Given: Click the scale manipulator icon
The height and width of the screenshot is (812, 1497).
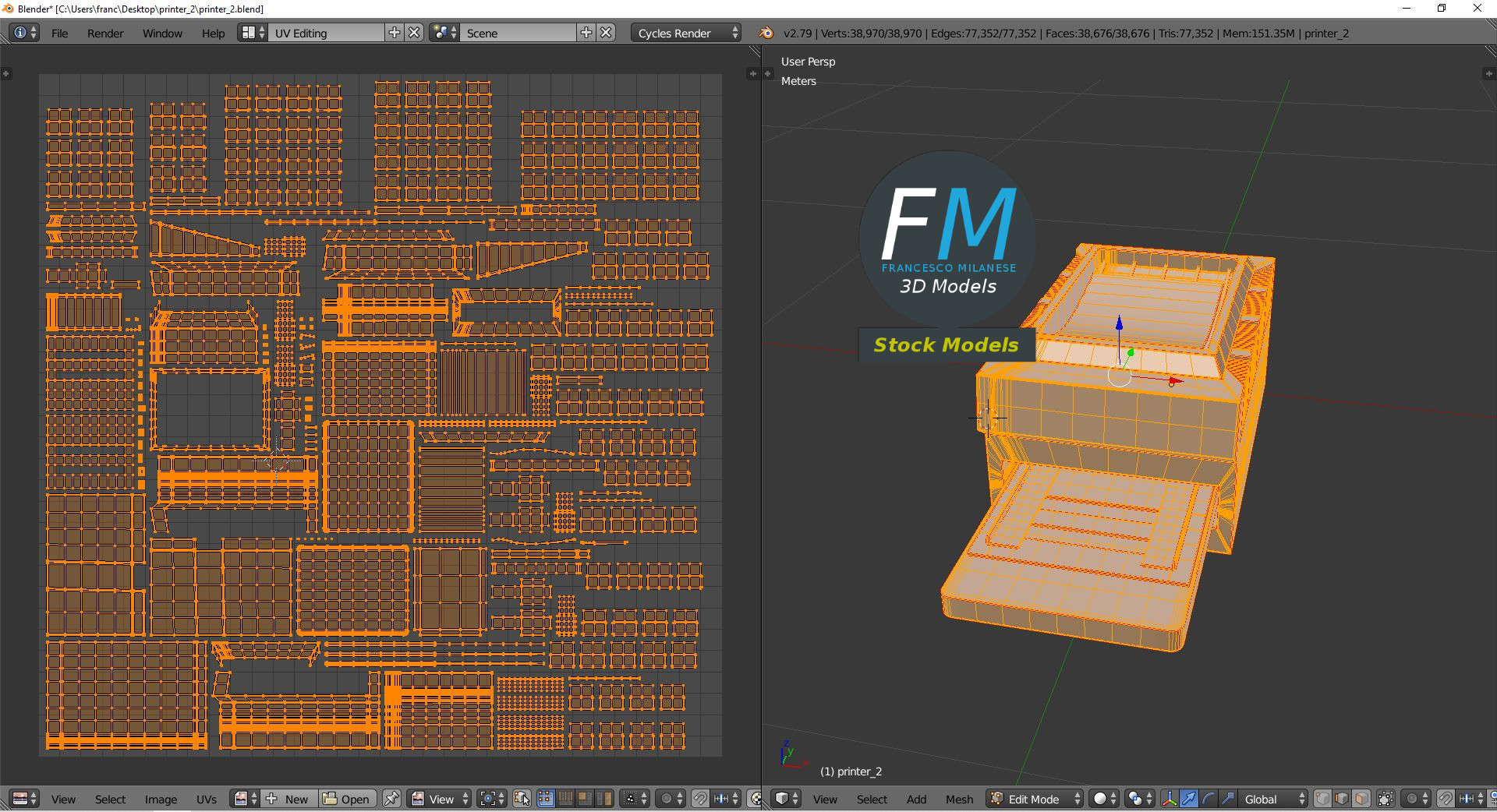Looking at the screenshot, I should coord(1227,799).
